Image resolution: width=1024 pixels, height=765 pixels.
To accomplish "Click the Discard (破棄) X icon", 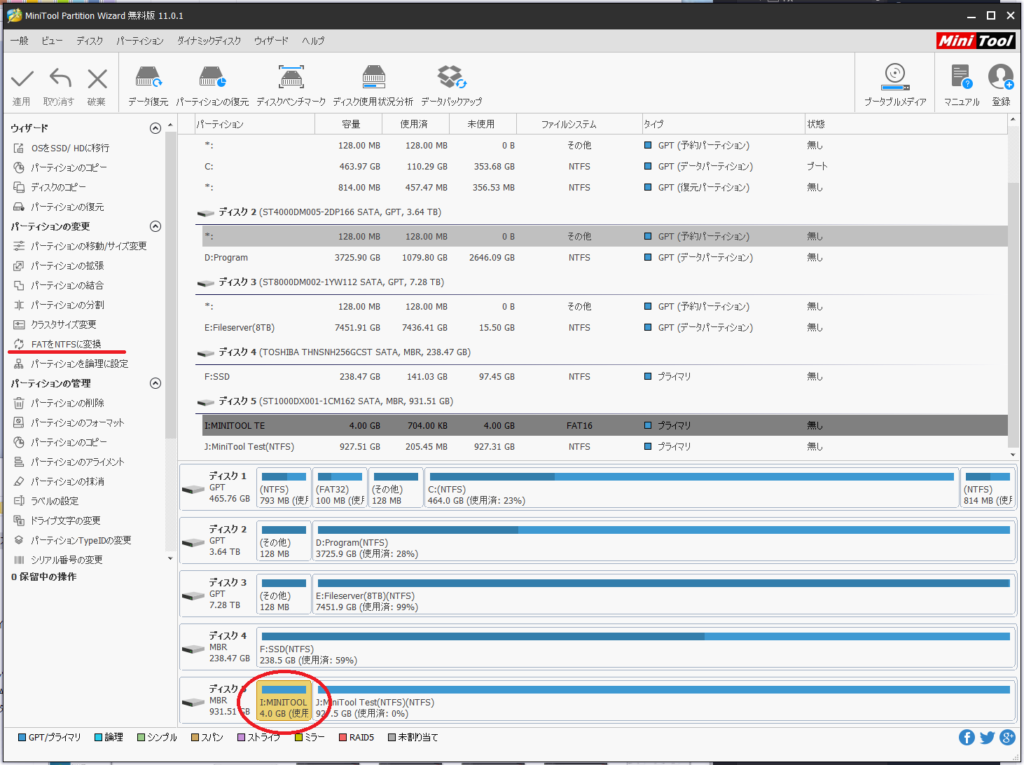I will 97,79.
